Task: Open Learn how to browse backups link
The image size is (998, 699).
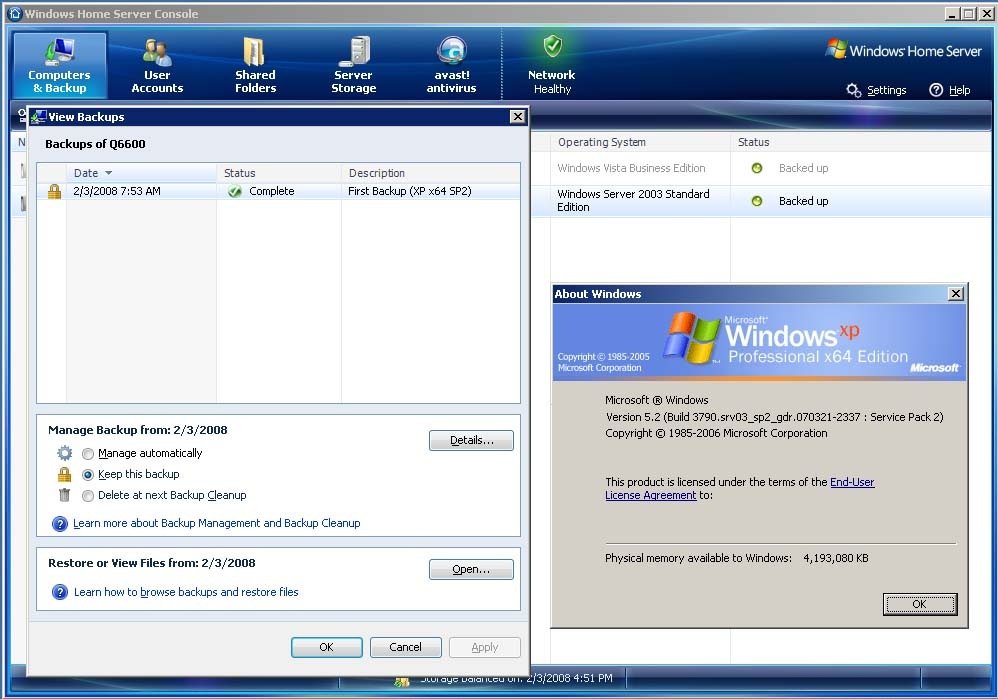Action: pyautogui.click(x=186, y=592)
